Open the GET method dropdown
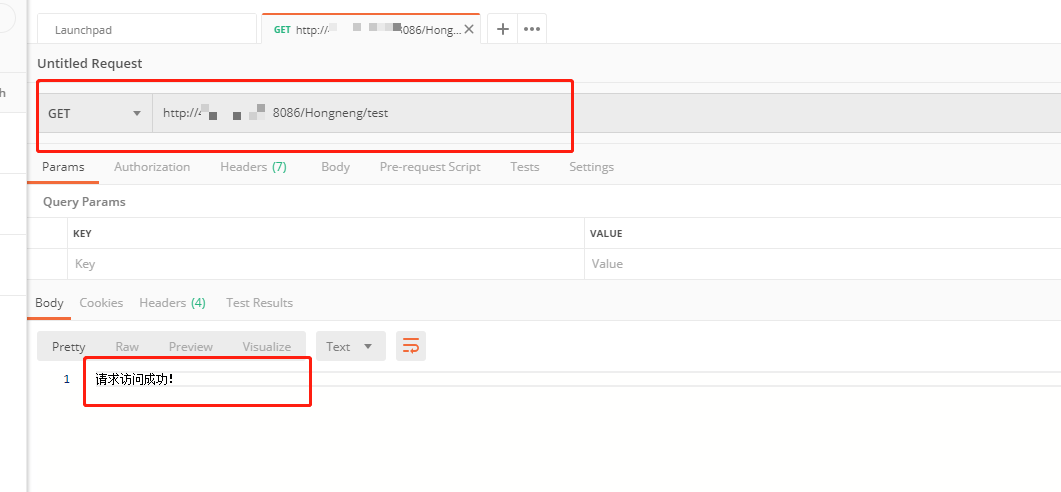 tap(95, 113)
